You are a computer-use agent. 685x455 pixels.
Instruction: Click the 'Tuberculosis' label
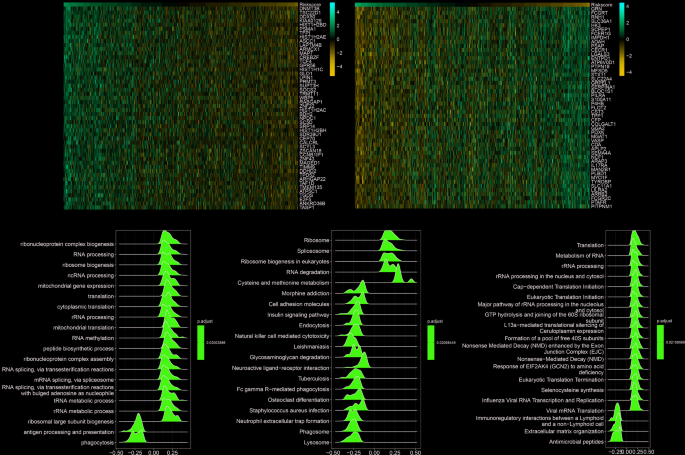click(x=314, y=379)
